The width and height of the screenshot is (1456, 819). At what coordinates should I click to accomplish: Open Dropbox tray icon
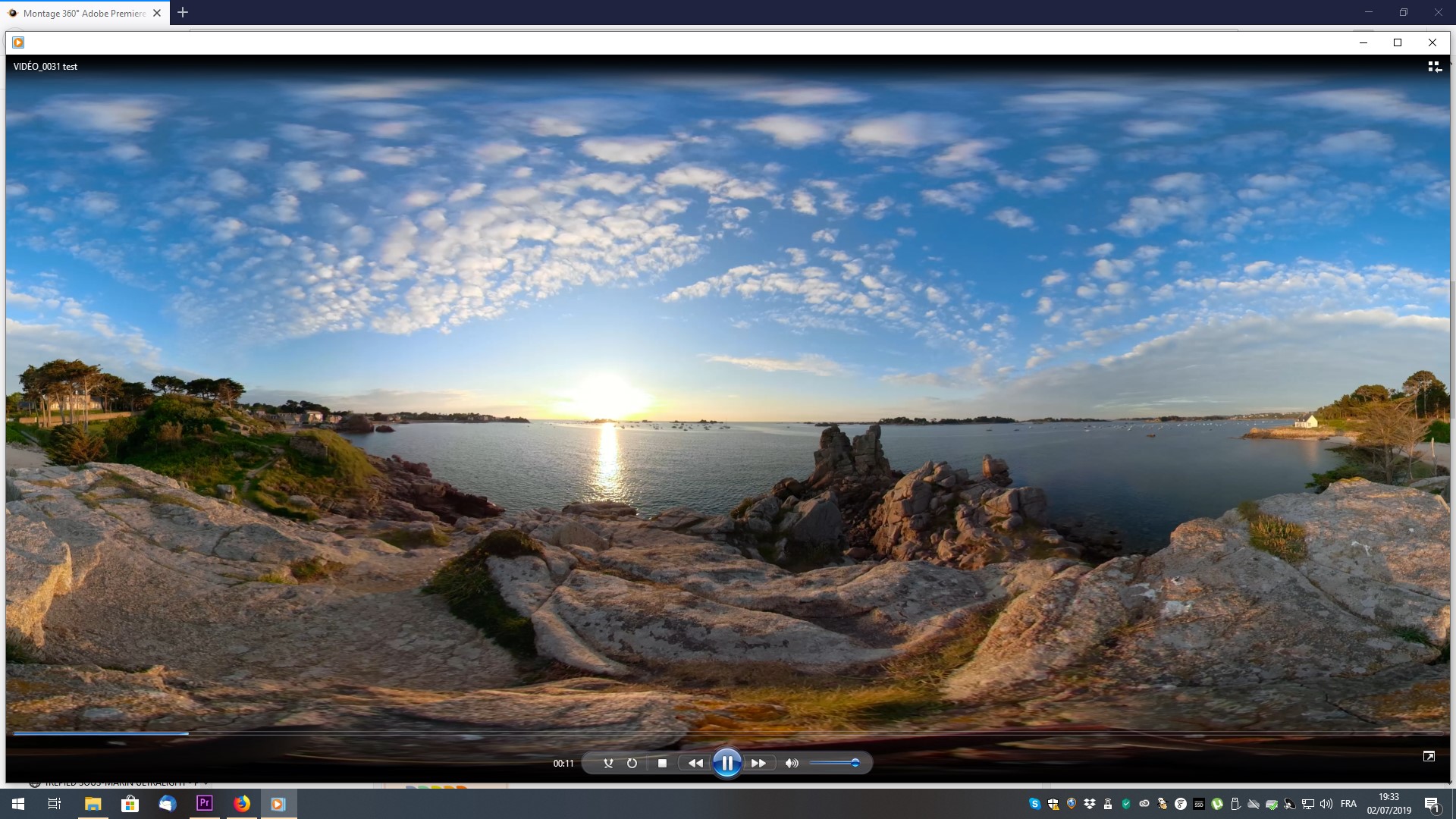pyautogui.click(x=1090, y=804)
